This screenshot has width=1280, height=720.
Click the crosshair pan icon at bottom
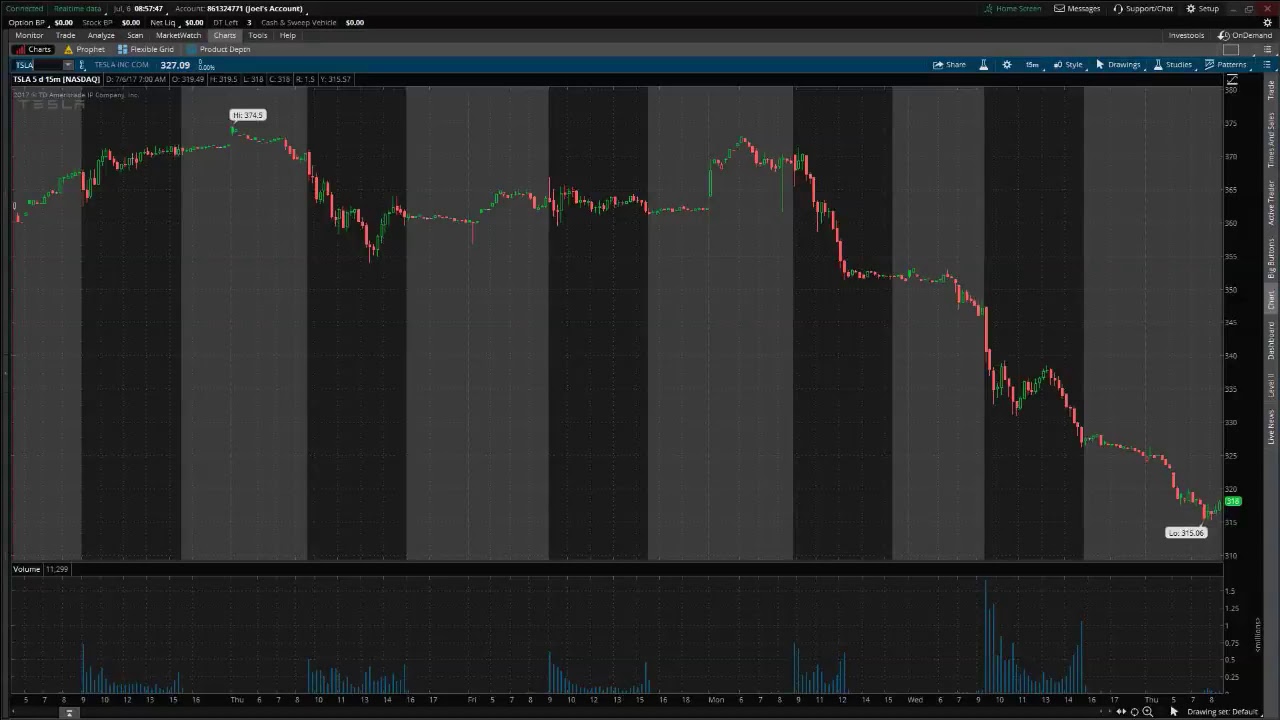click(1134, 712)
